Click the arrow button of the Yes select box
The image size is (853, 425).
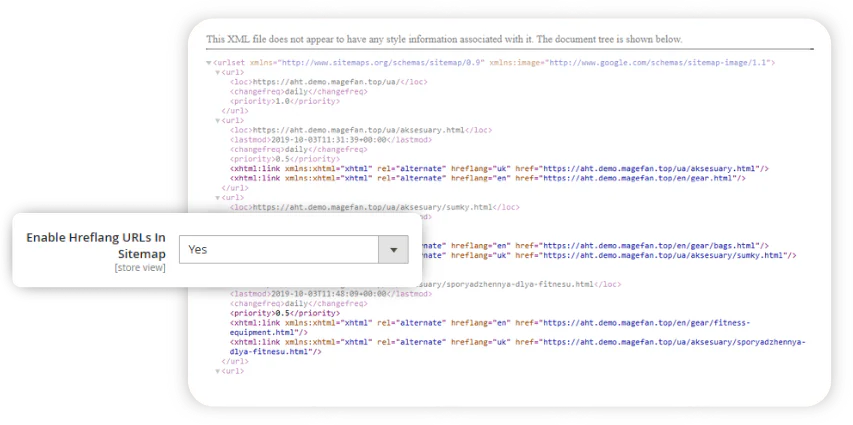[393, 250]
